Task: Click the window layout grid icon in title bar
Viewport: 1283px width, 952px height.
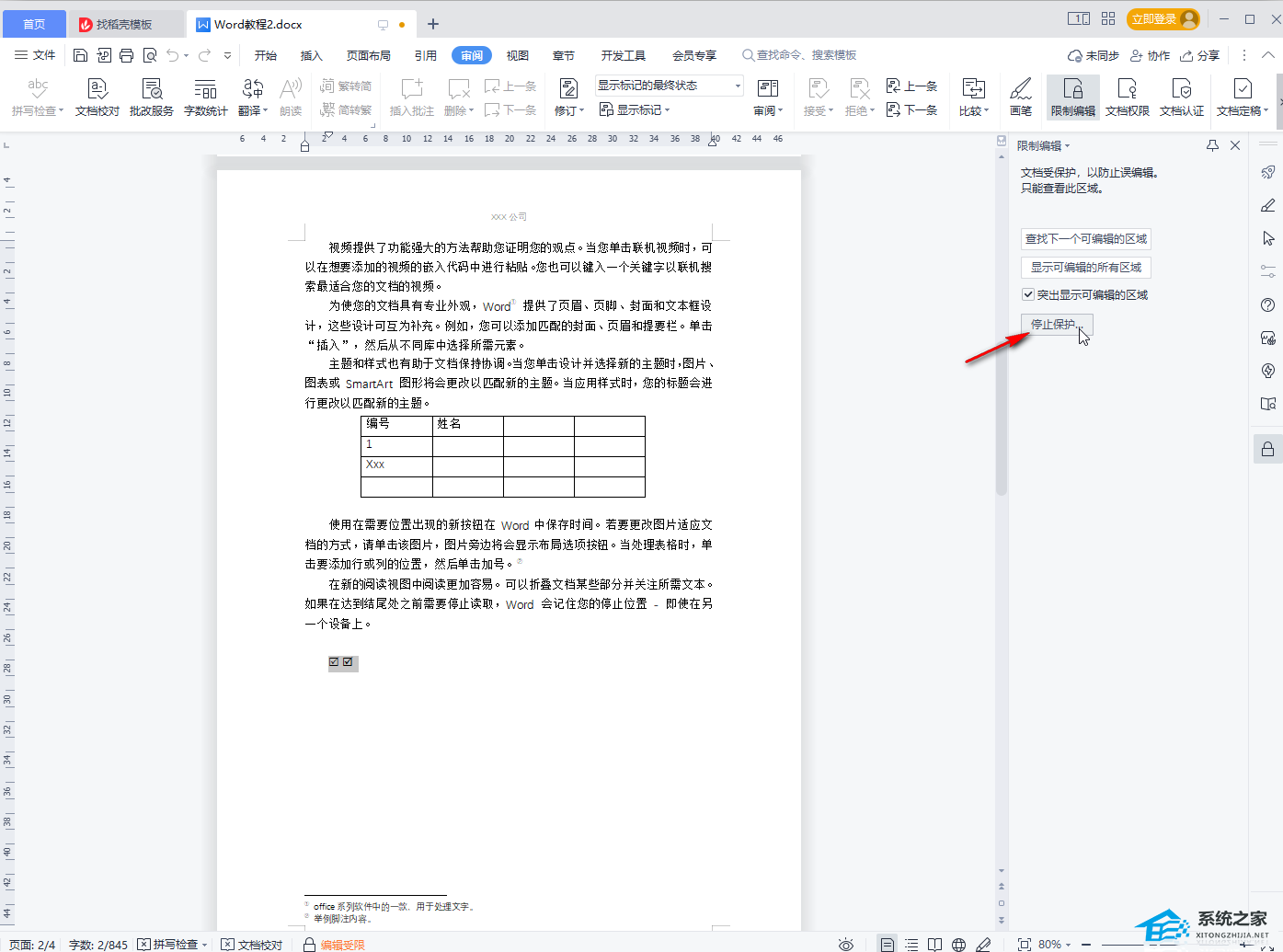Action: coord(1108,18)
